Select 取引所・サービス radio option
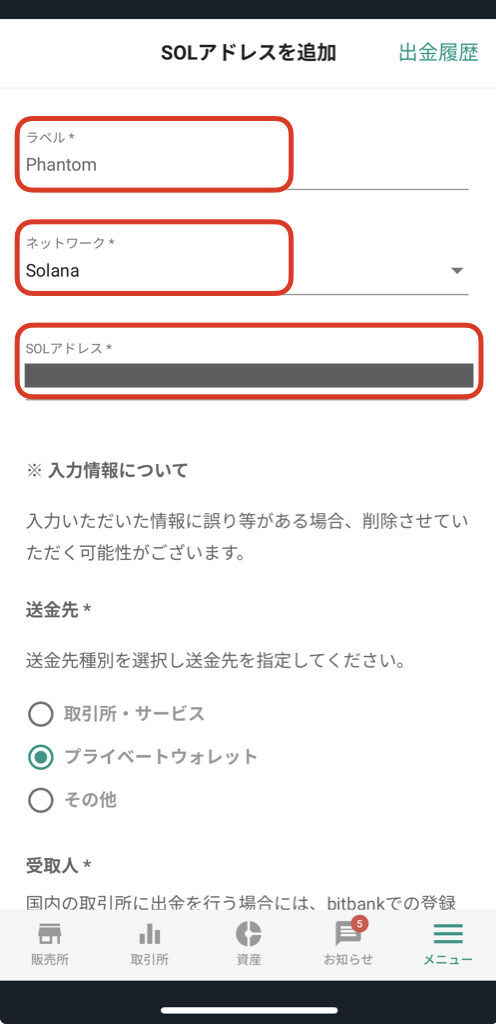 point(40,714)
